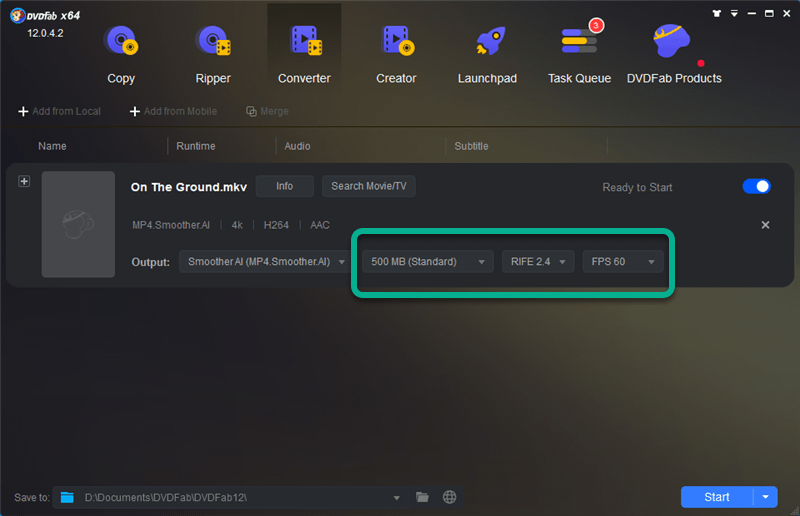Open Info for On The Ground.mkv
Viewport: 800px width, 516px height.
pyautogui.click(x=284, y=186)
